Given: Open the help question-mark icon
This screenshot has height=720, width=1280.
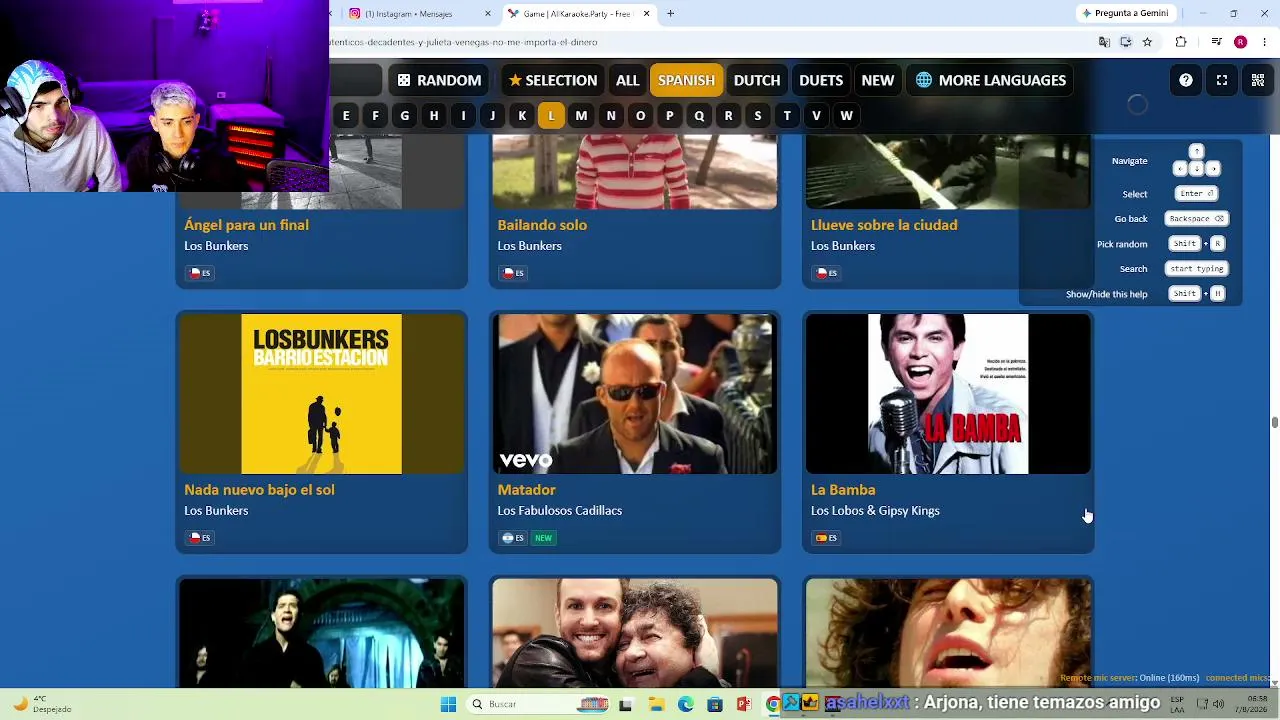Looking at the screenshot, I should coord(1186,80).
